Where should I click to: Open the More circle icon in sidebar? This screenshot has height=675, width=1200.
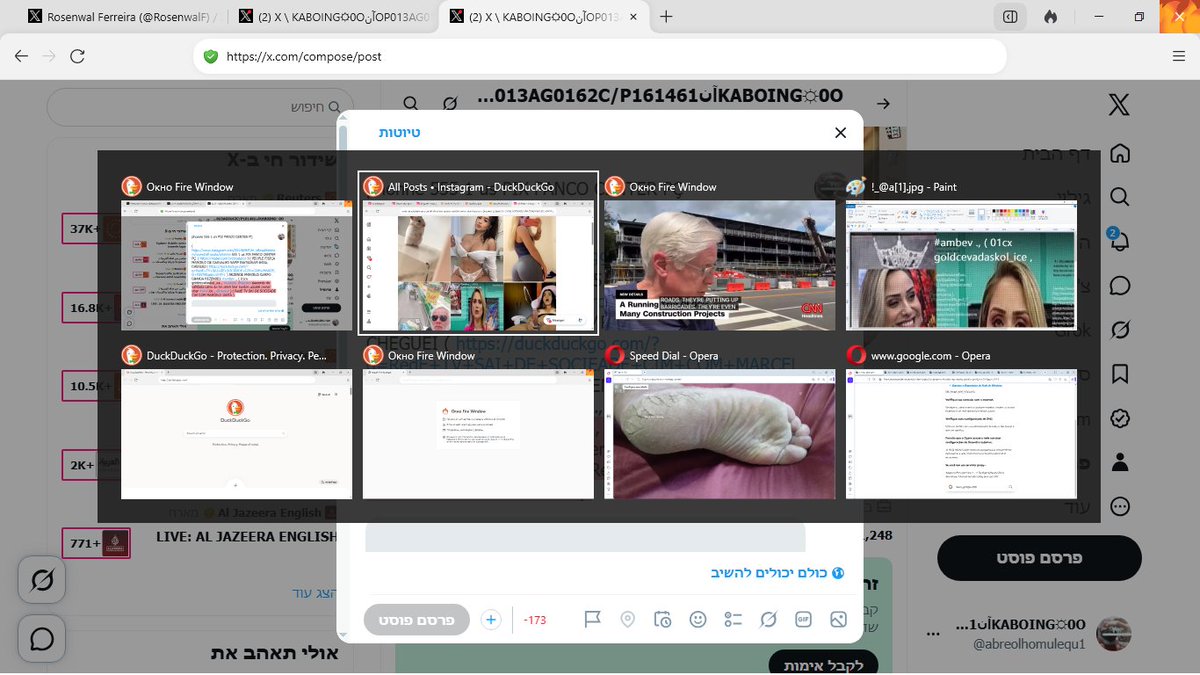coord(1120,506)
